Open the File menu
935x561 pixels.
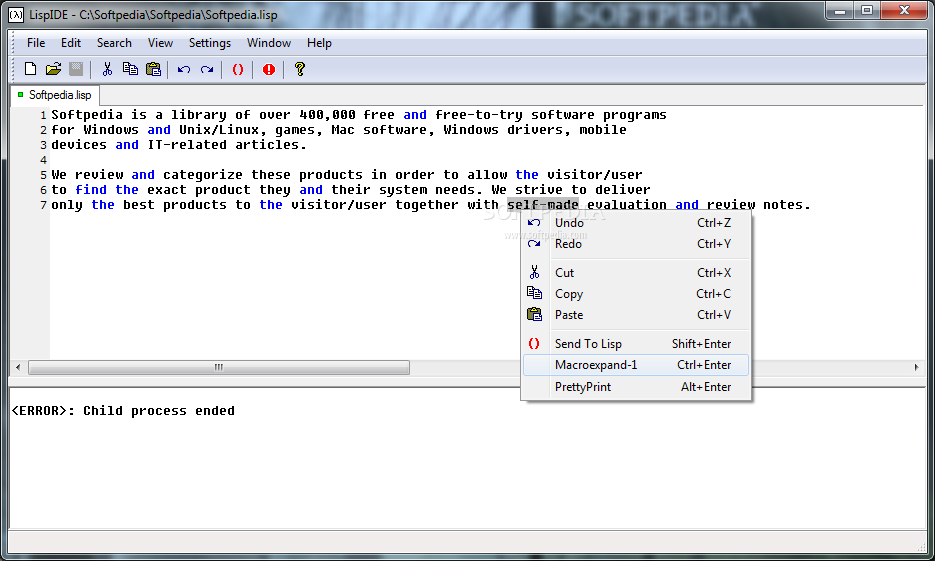(36, 43)
